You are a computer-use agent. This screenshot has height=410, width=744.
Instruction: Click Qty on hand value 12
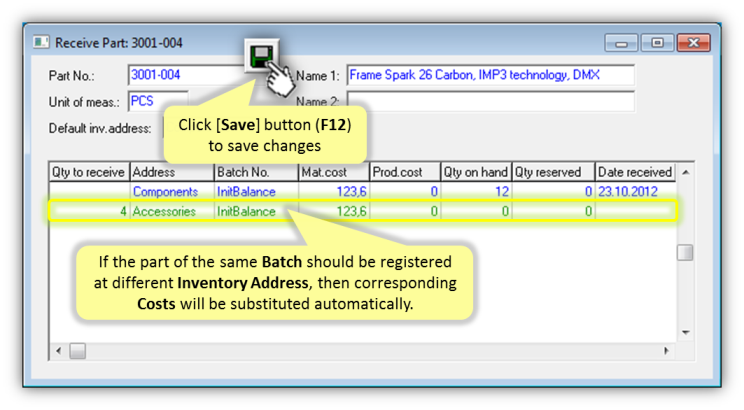(476, 192)
